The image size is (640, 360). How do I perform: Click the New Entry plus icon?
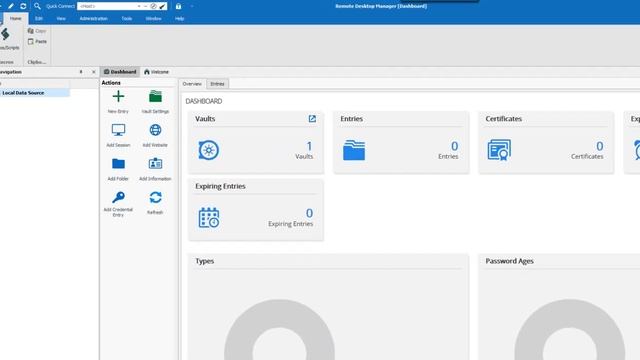pyautogui.click(x=118, y=96)
